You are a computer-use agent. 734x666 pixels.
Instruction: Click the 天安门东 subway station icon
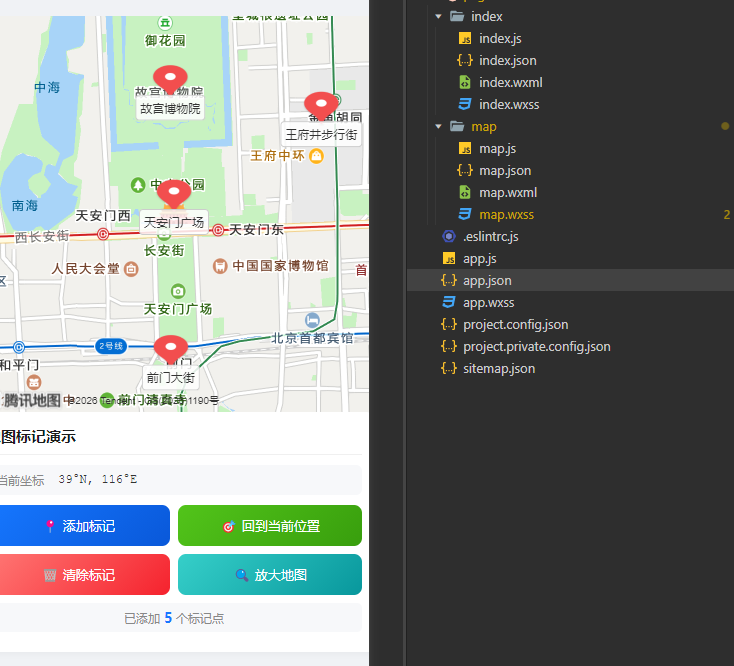click(218, 230)
